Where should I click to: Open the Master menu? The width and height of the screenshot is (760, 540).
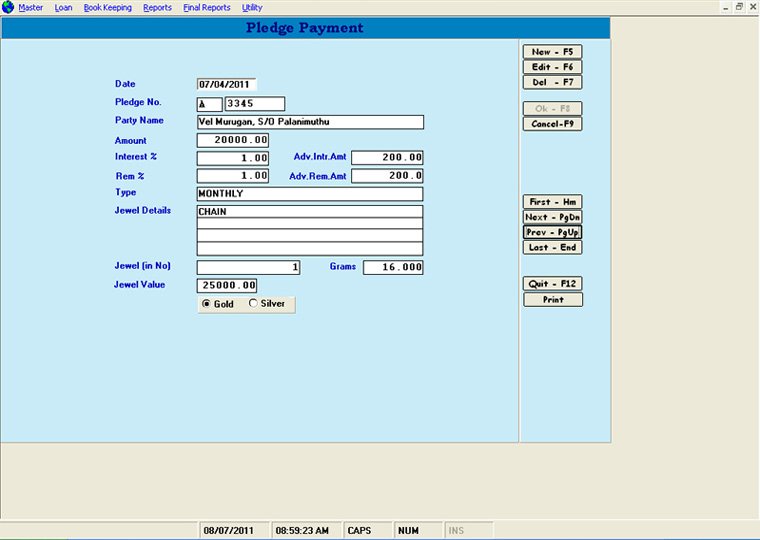31,7
